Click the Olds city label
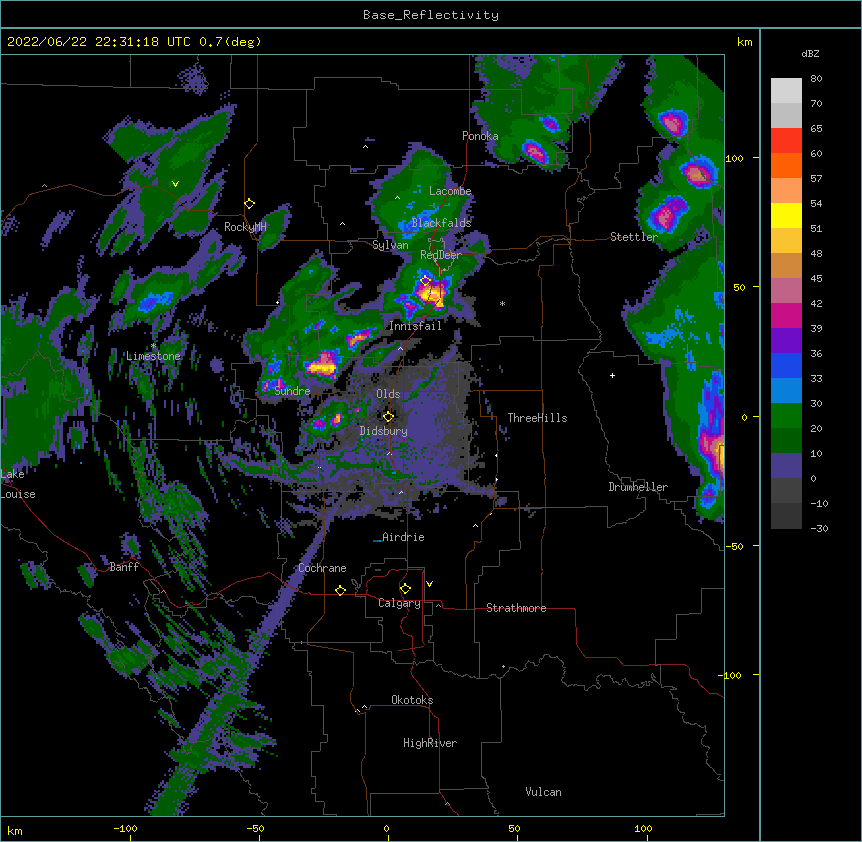 click(x=388, y=394)
